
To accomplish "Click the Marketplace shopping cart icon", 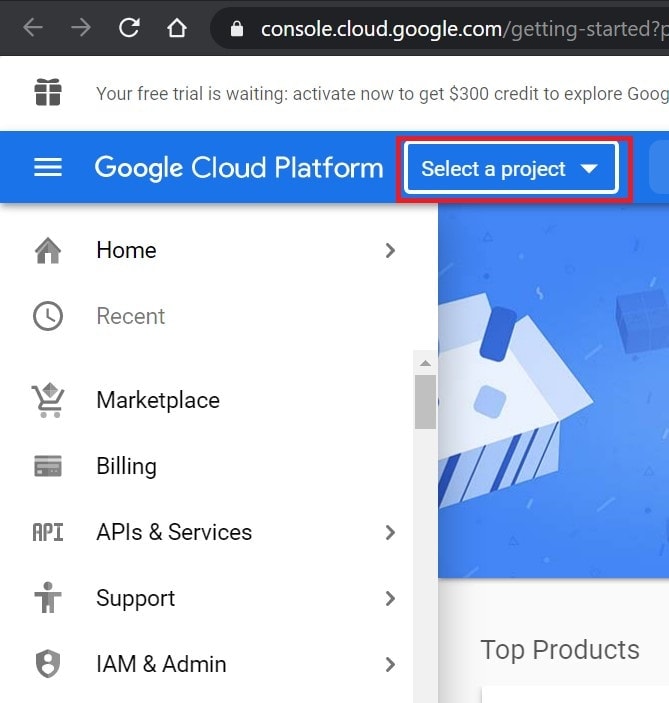I will coord(48,400).
